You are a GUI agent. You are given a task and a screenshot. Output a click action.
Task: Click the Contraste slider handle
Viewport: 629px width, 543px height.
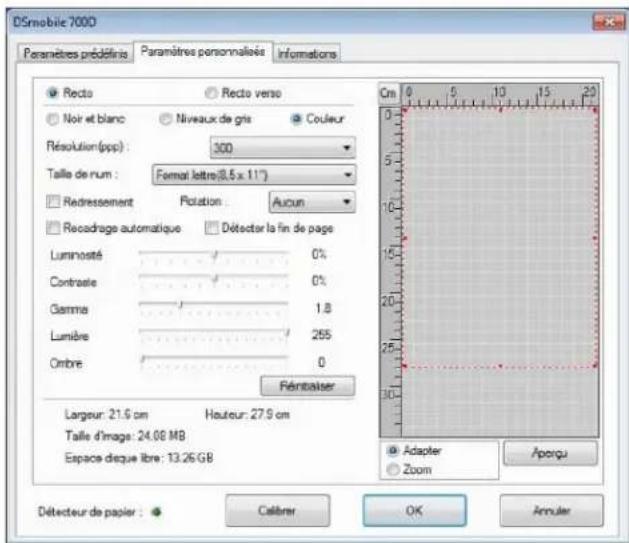click(x=215, y=278)
